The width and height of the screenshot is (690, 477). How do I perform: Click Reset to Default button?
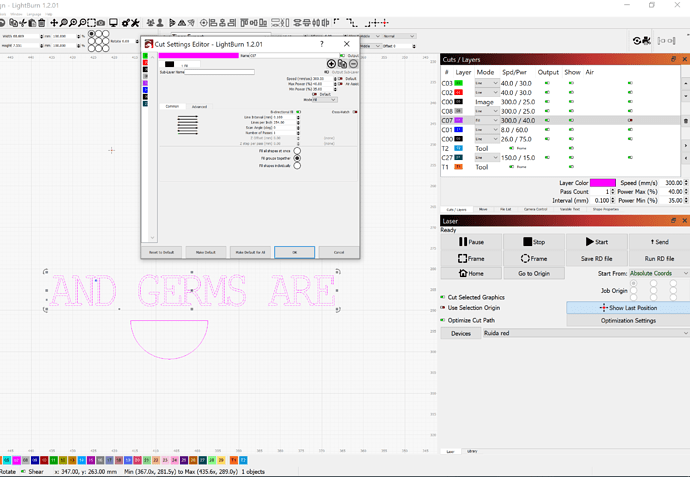161,252
